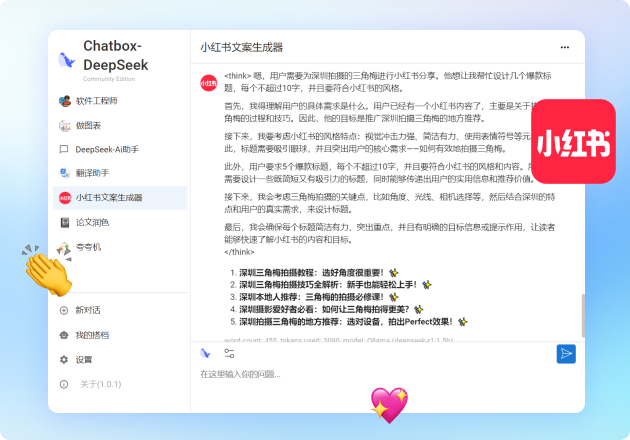Open the 夸夸机 conversation
The image size is (630, 440).
(x=88, y=246)
